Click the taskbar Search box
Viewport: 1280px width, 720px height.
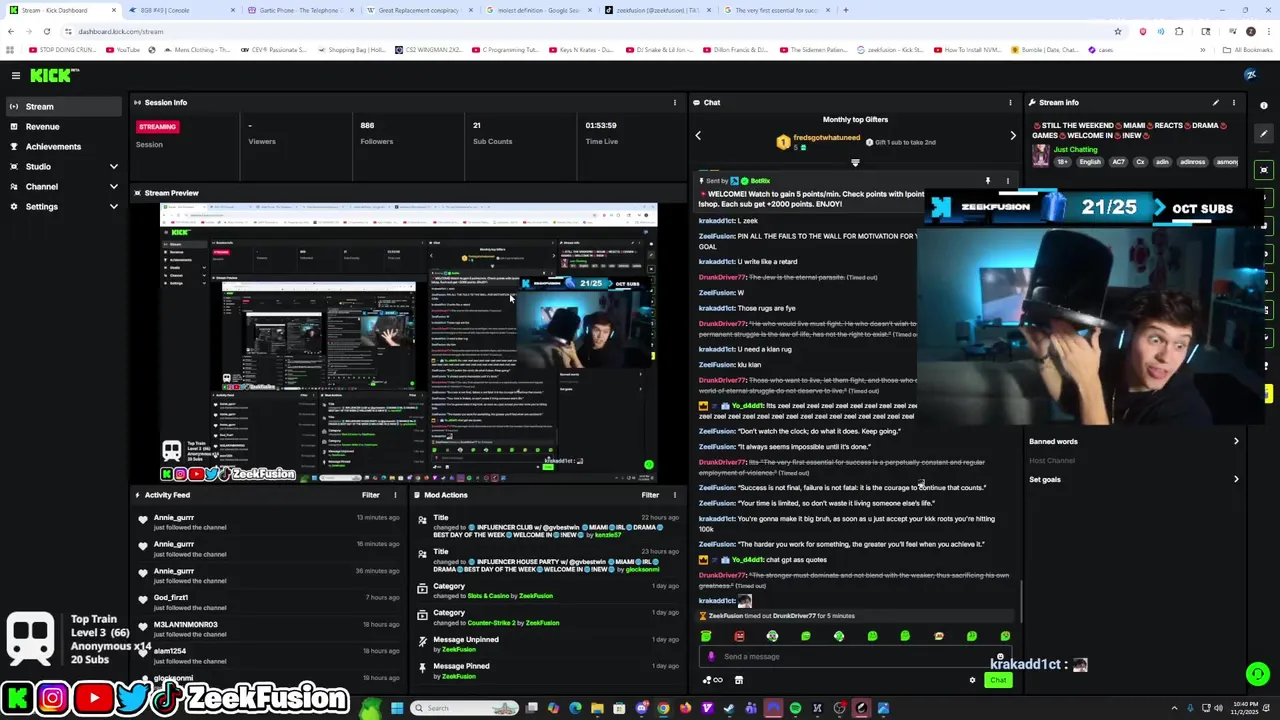[465, 708]
